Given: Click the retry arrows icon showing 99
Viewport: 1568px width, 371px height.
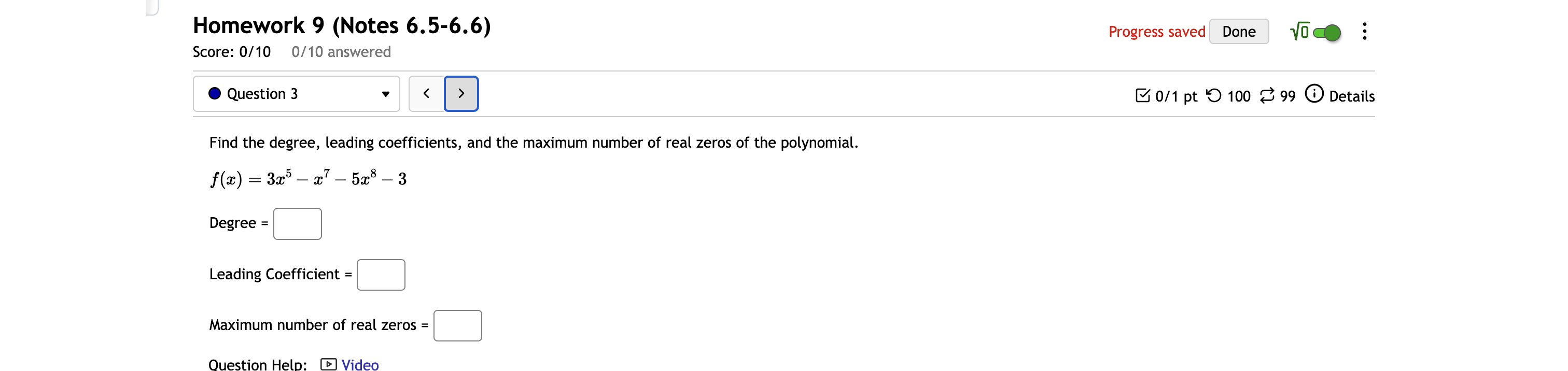Looking at the screenshot, I should coord(1268,95).
